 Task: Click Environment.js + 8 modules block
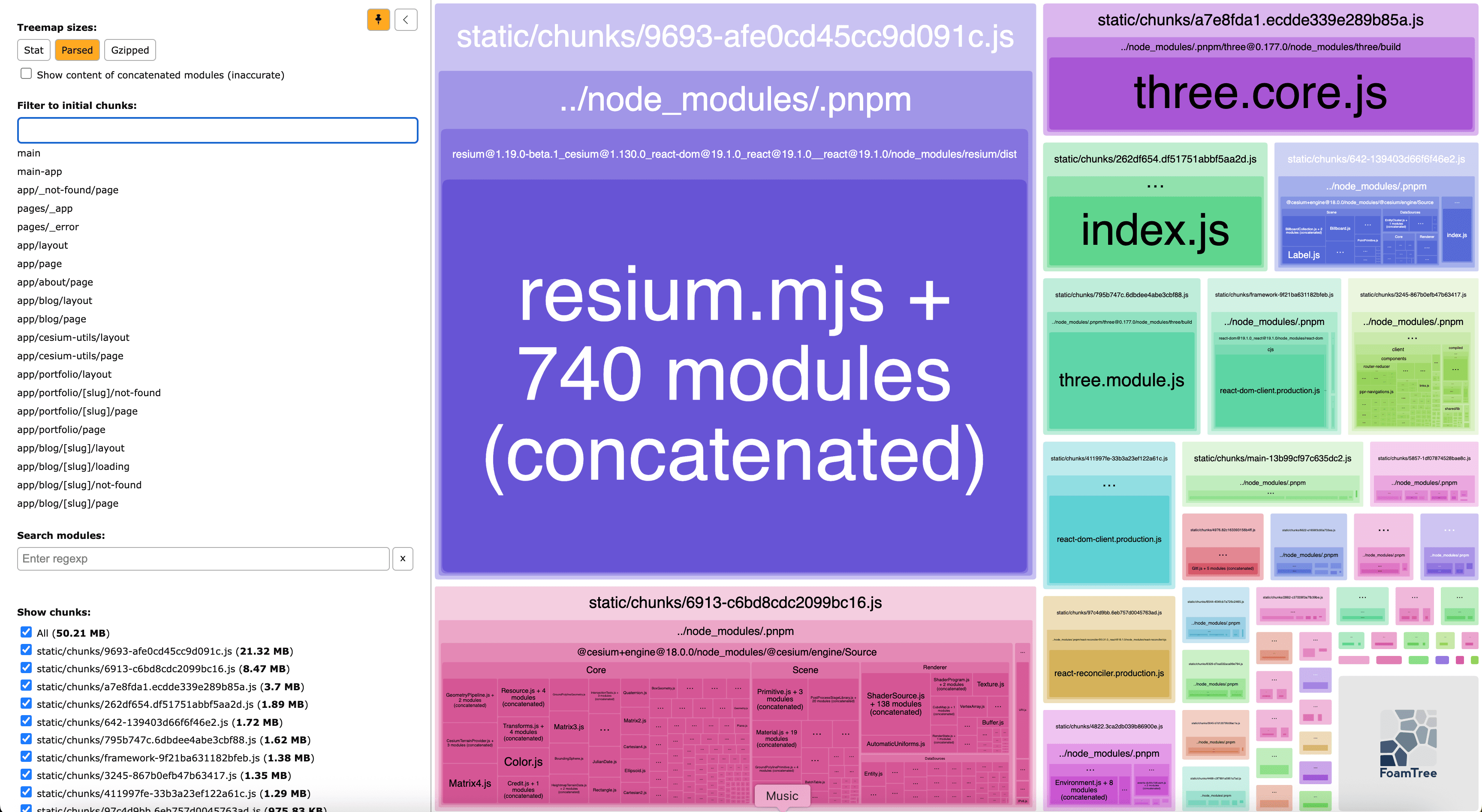click(1083, 790)
